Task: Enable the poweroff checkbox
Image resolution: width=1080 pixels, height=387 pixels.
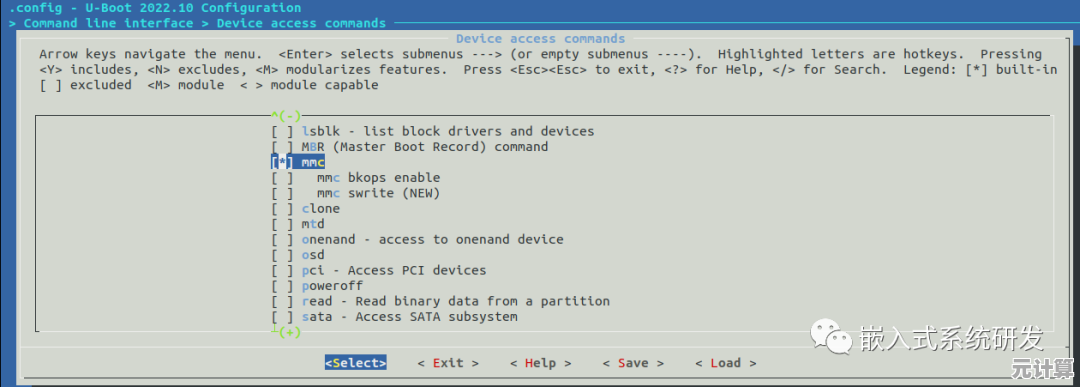Action: (282, 286)
